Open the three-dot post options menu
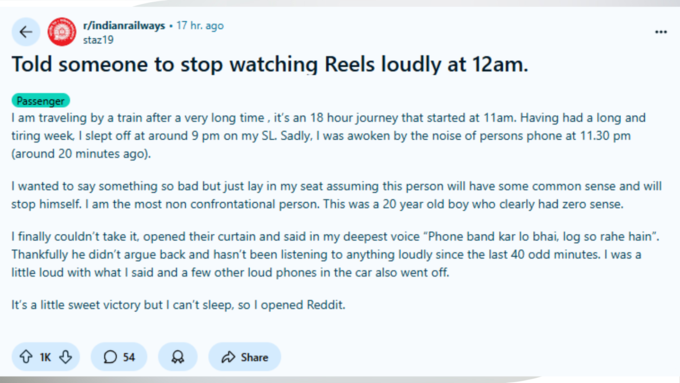Screen dimensions: 680x383 [x=660, y=32]
